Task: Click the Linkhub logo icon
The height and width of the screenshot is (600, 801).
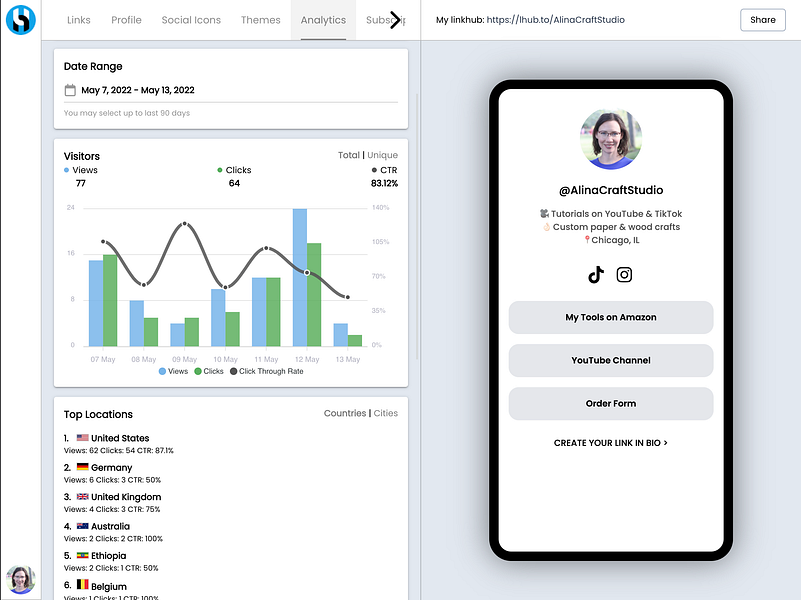Action: click(x=21, y=20)
